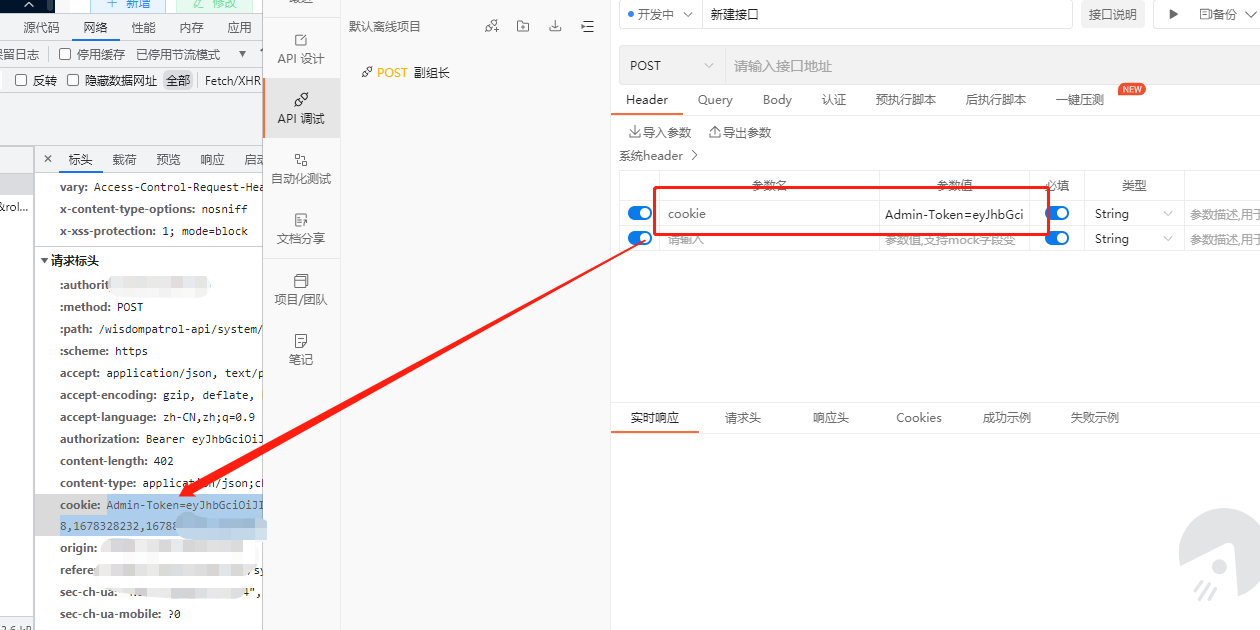1260x630 pixels.
Task: Open the 笔记 sidebar section
Action: (301, 349)
